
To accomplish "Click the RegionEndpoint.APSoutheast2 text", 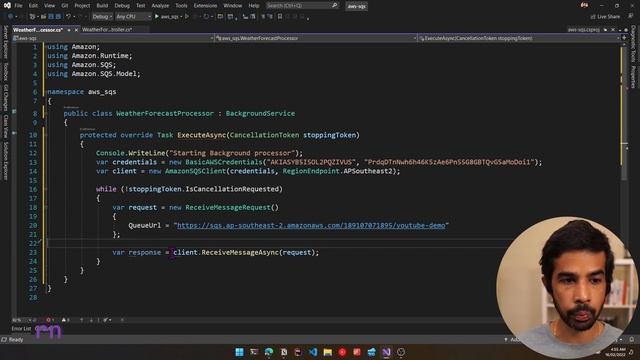I will point(339,171).
